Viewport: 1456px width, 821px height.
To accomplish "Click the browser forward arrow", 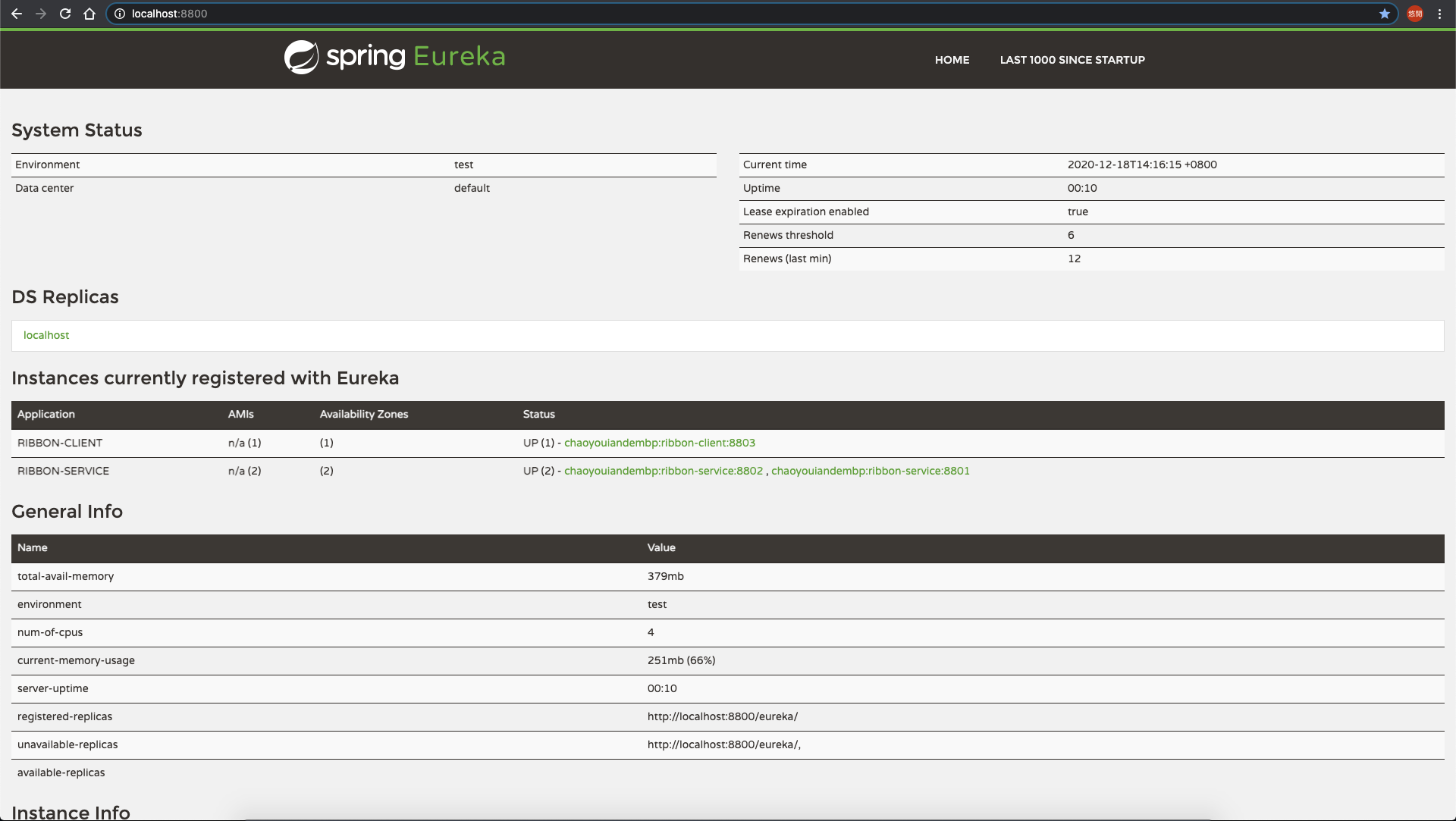I will click(x=41, y=14).
